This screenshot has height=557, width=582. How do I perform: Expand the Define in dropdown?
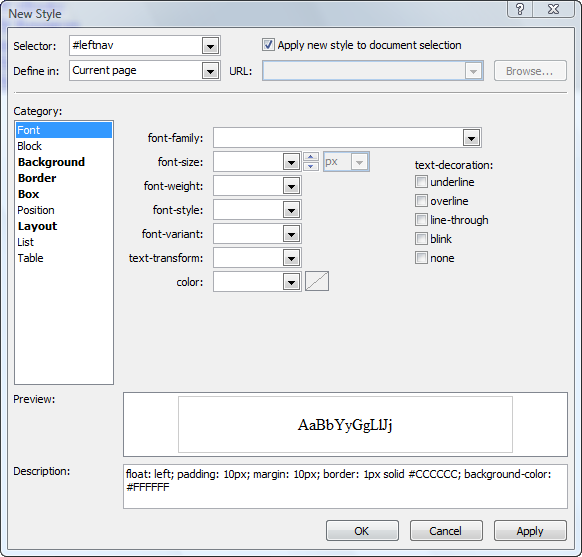click(x=210, y=71)
